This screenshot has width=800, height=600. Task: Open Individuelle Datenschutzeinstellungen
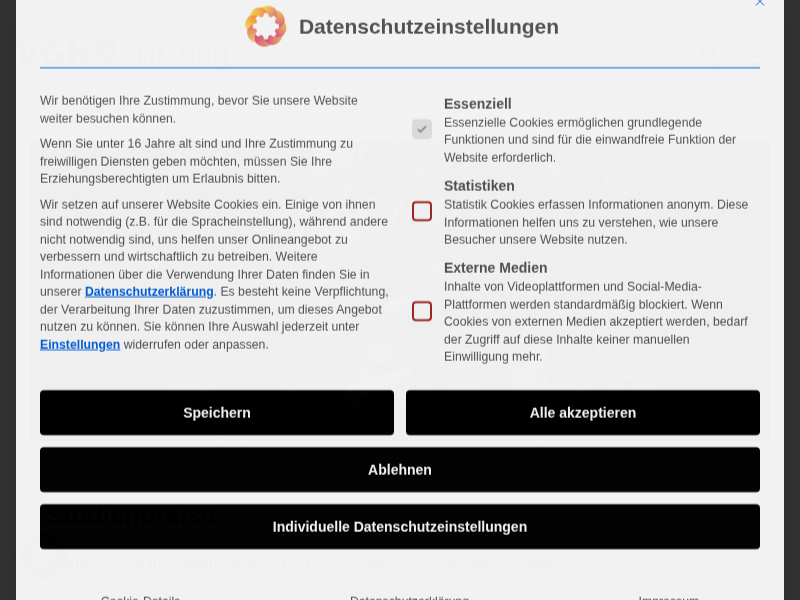click(400, 527)
